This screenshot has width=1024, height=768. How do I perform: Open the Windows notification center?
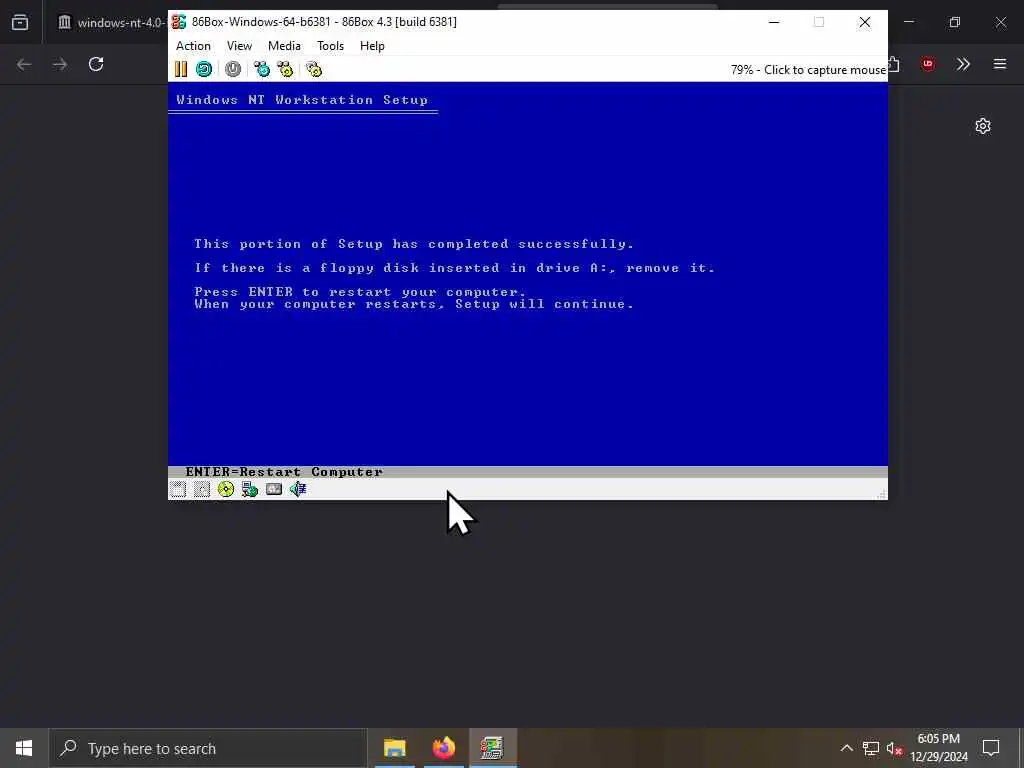(991, 748)
